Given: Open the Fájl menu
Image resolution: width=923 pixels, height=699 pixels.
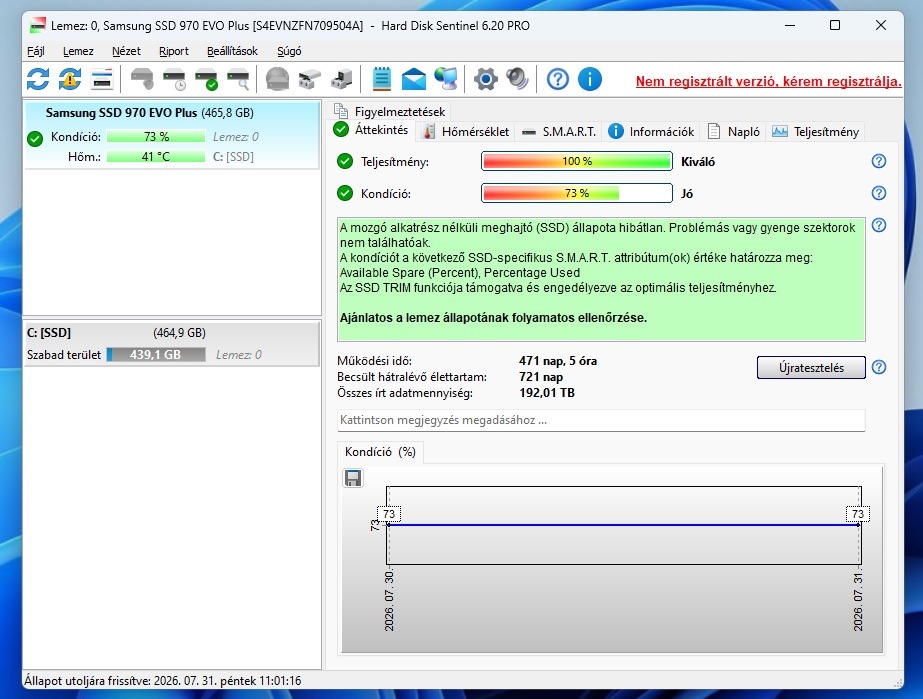Looking at the screenshot, I should pyautogui.click(x=36, y=51).
